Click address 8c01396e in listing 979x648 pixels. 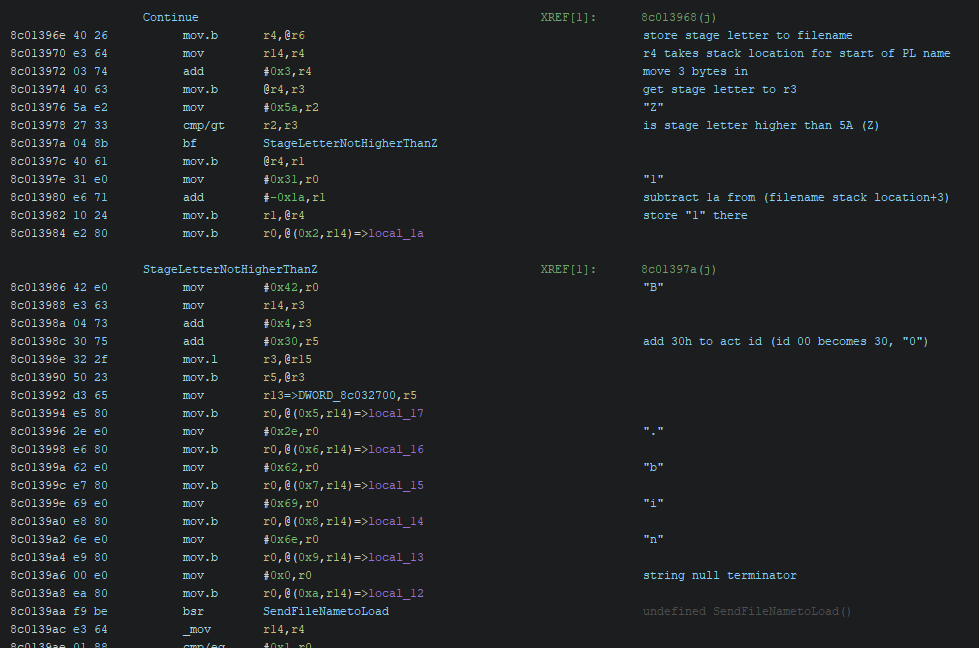(37, 35)
